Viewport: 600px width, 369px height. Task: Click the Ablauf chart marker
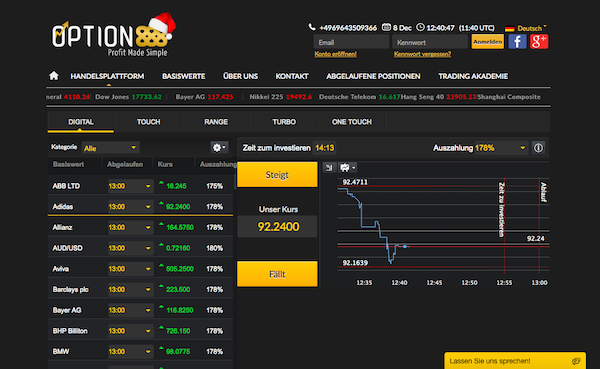point(543,192)
